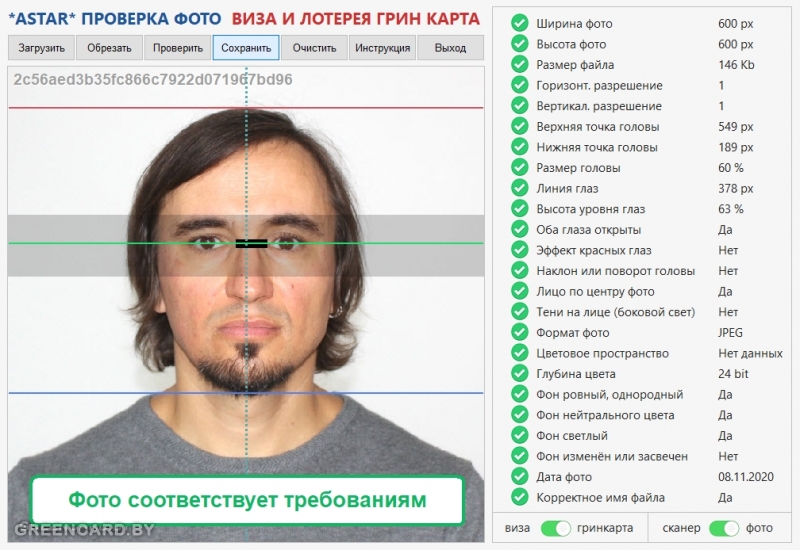This screenshot has width=800, height=550.
Task: Click the green check beside Размер головы
Action: pyautogui.click(x=519, y=167)
